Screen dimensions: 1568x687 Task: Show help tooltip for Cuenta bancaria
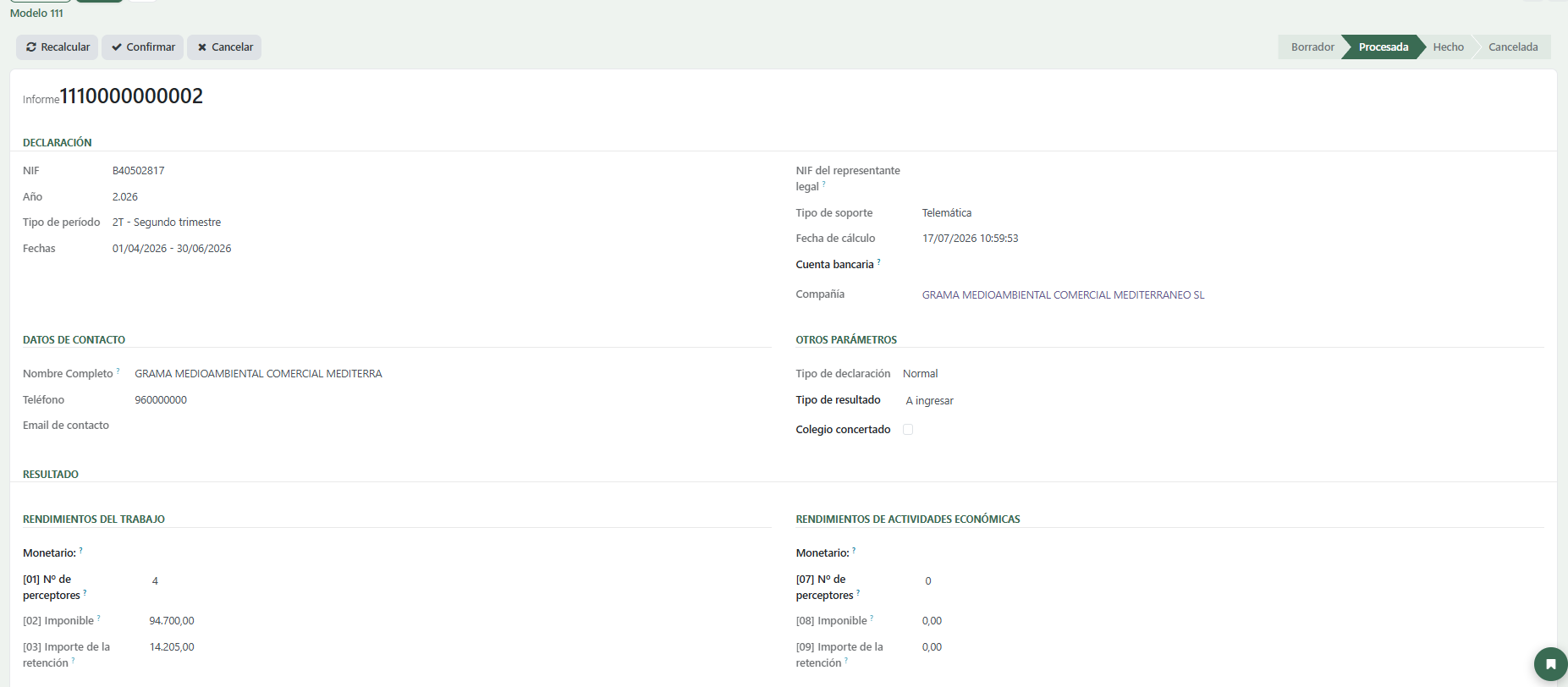pos(878,261)
